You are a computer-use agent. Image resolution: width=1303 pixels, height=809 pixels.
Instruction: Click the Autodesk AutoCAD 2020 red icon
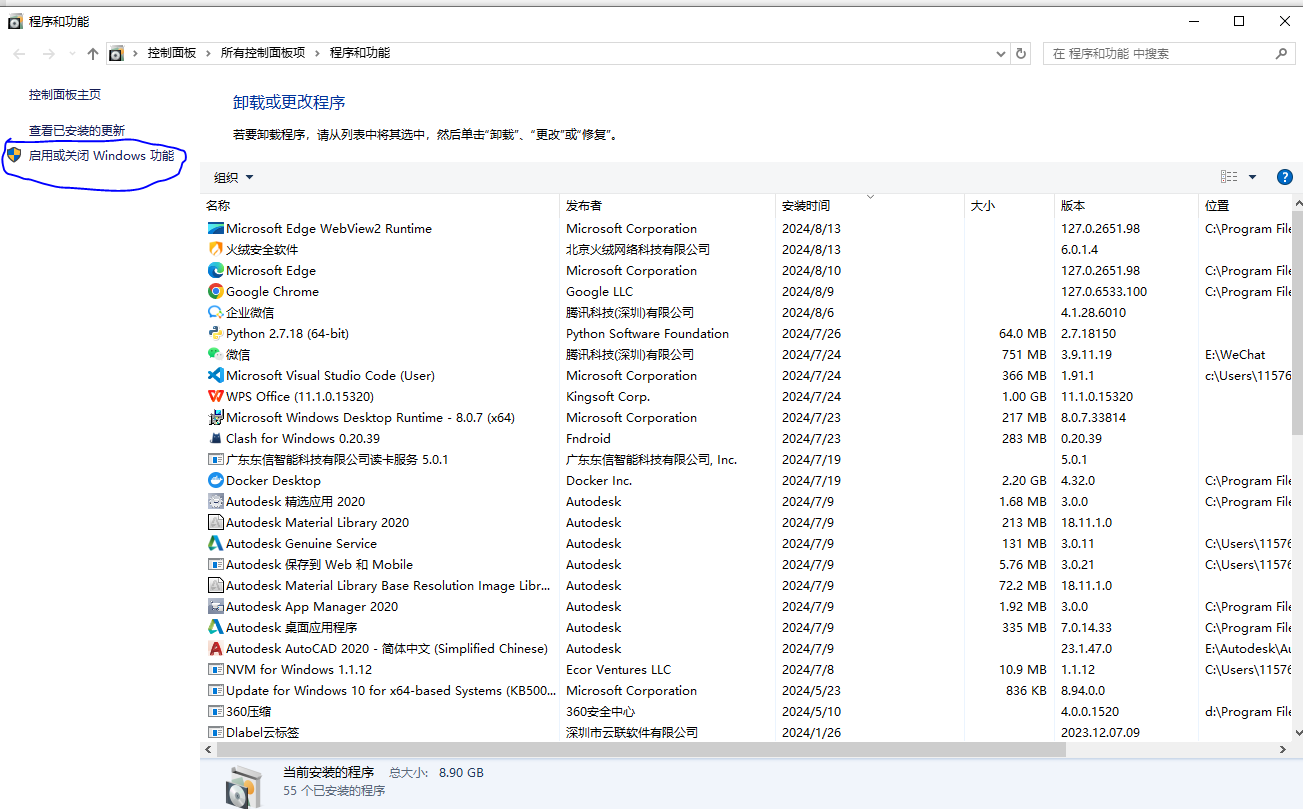tap(216, 648)
